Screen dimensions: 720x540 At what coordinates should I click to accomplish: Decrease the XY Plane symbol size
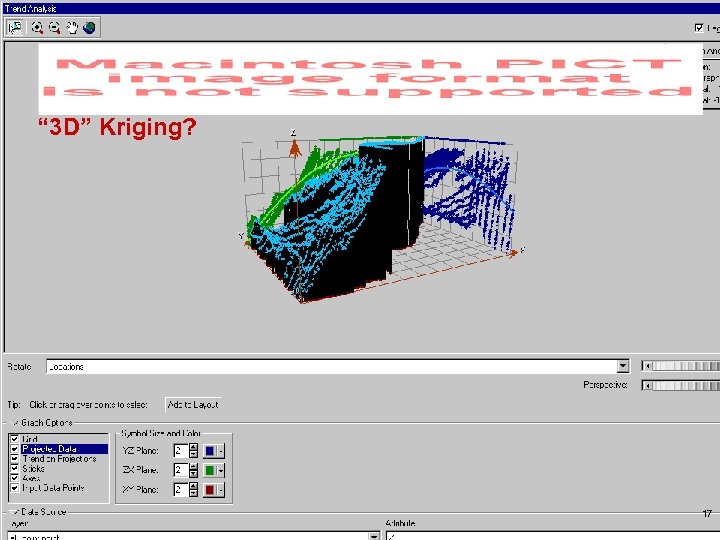(x=193, y=493)
